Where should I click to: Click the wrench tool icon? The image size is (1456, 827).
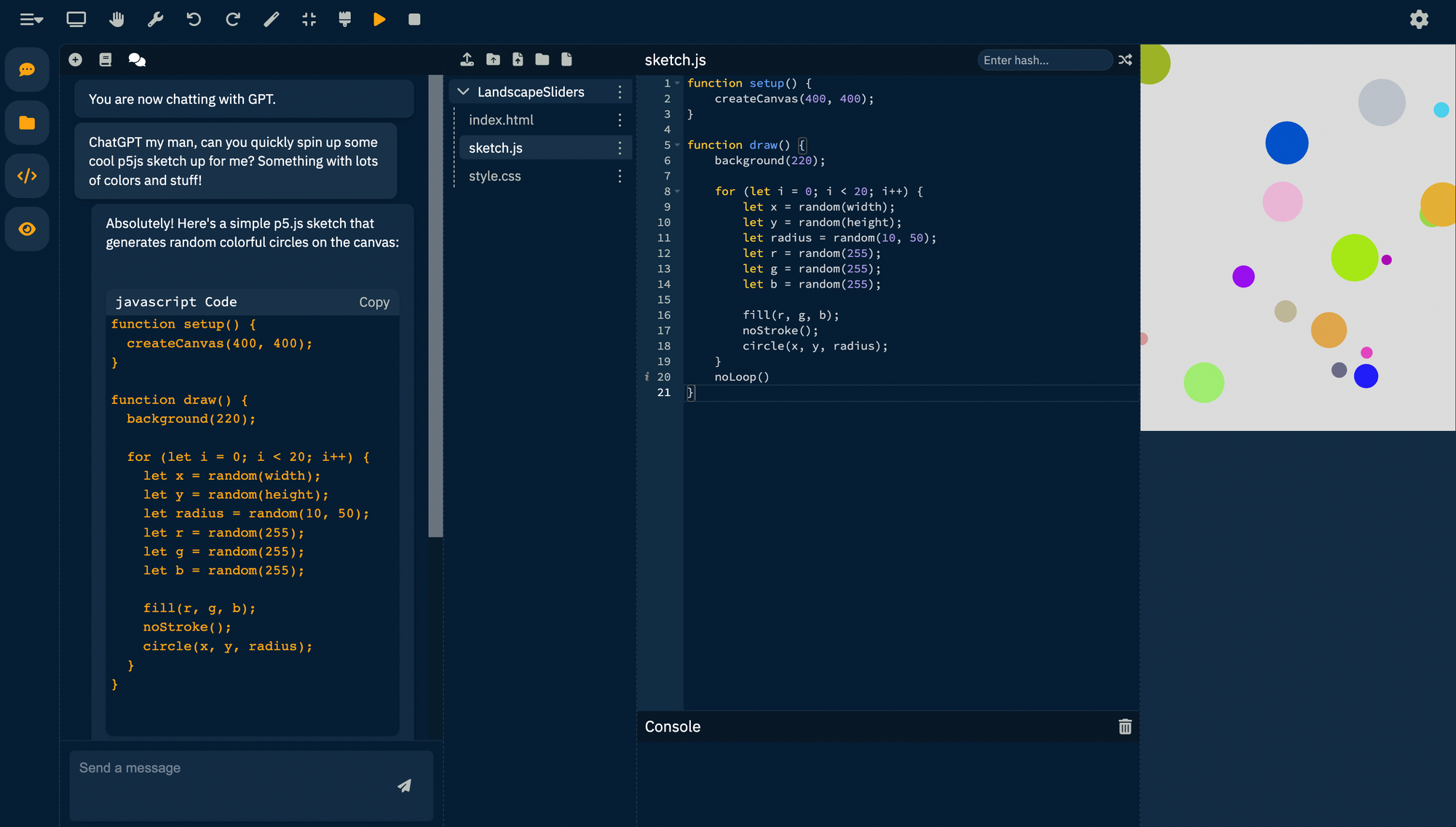[155, 20]
